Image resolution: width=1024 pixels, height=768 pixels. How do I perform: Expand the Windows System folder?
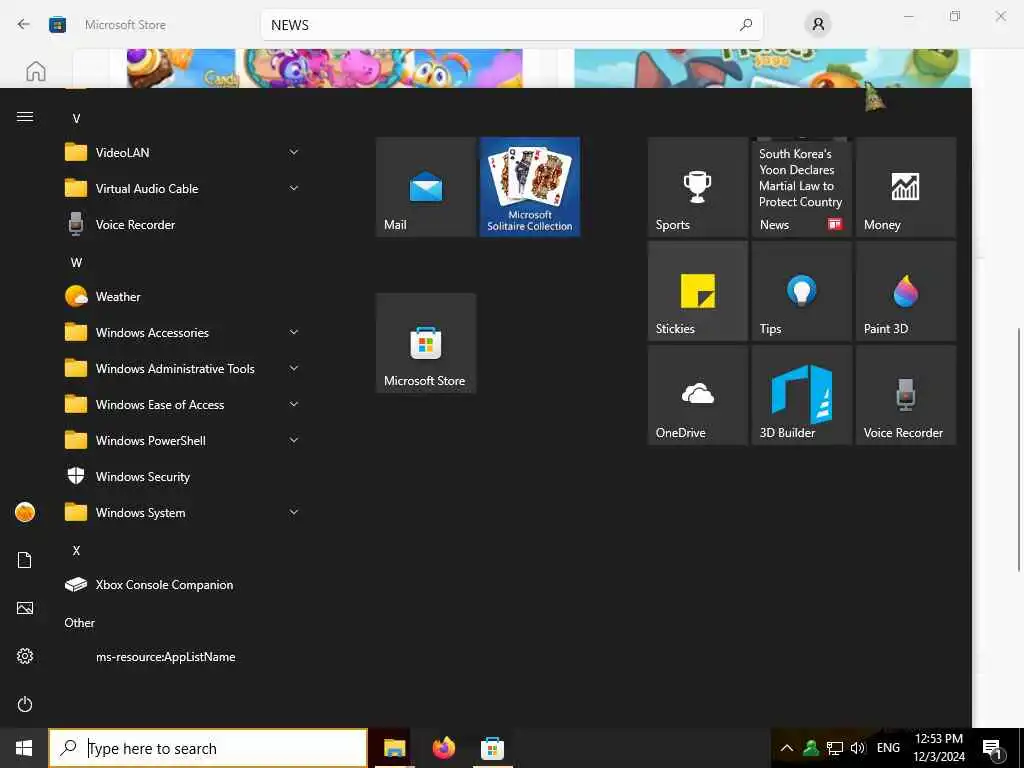pyautogui.click(x=182, y=513)
